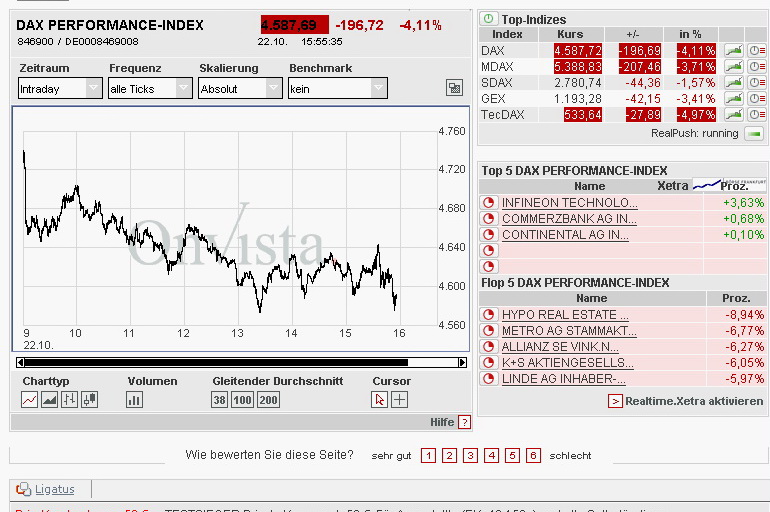Rate the page 6 (schlecht)
The height and width of the screenshot is (512, 770).
533,456
